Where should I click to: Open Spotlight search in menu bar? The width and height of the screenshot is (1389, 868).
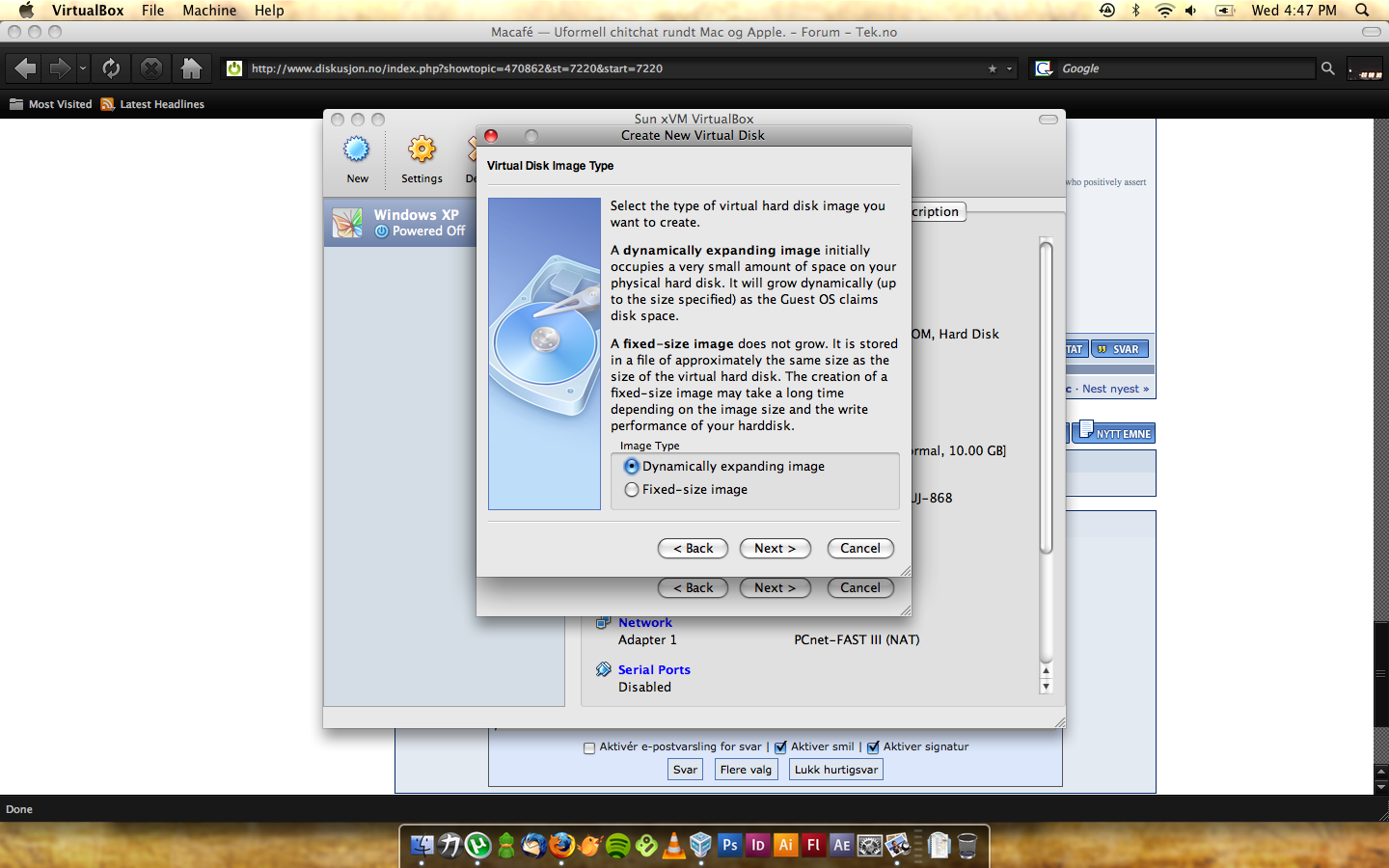coord(1362,11)
